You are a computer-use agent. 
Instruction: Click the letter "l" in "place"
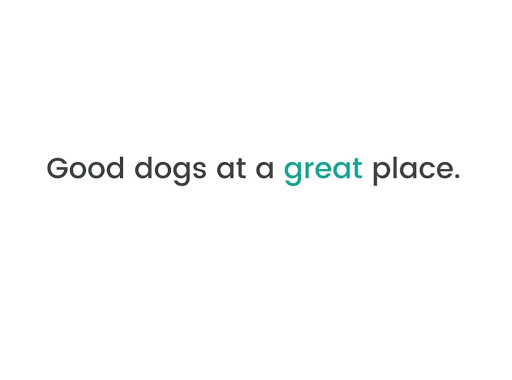pos(397,168)
